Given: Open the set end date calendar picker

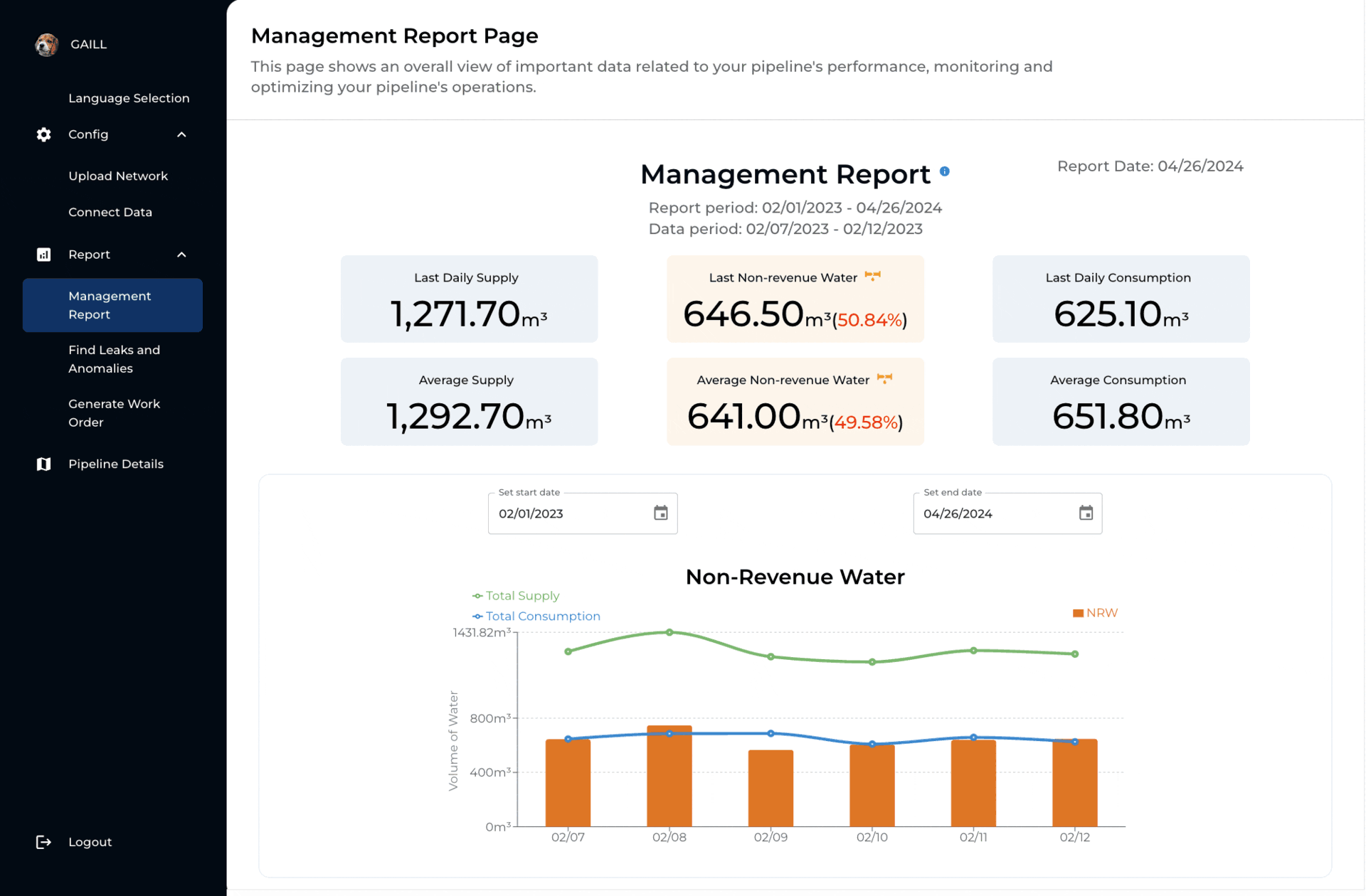Looking at the screenshot, I should [1085, 513].
